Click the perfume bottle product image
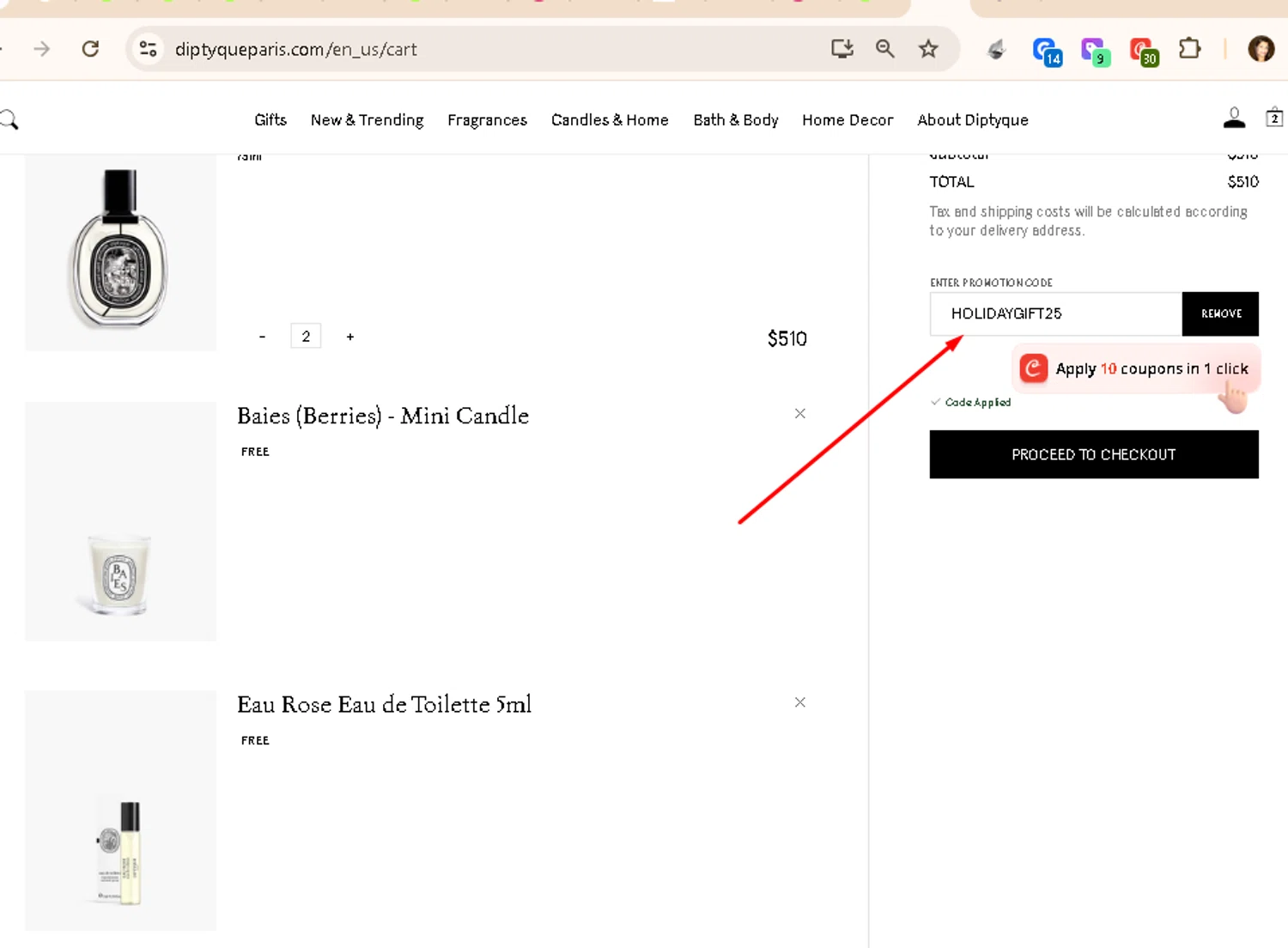Image resolution: width=1288 pixels, height=948 pixels. click(120, 251)
